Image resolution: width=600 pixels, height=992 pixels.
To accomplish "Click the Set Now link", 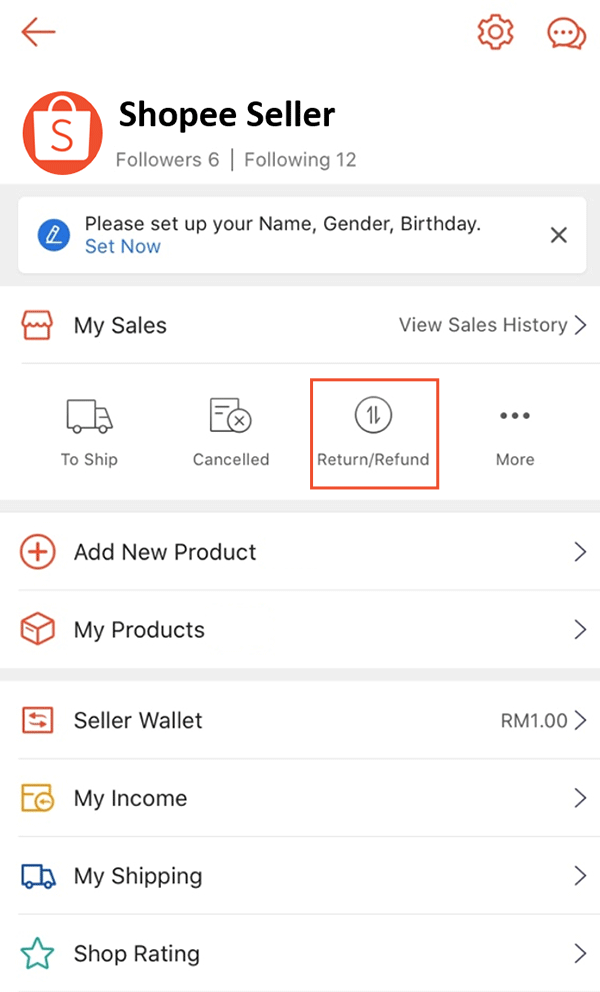I will 122,247.
